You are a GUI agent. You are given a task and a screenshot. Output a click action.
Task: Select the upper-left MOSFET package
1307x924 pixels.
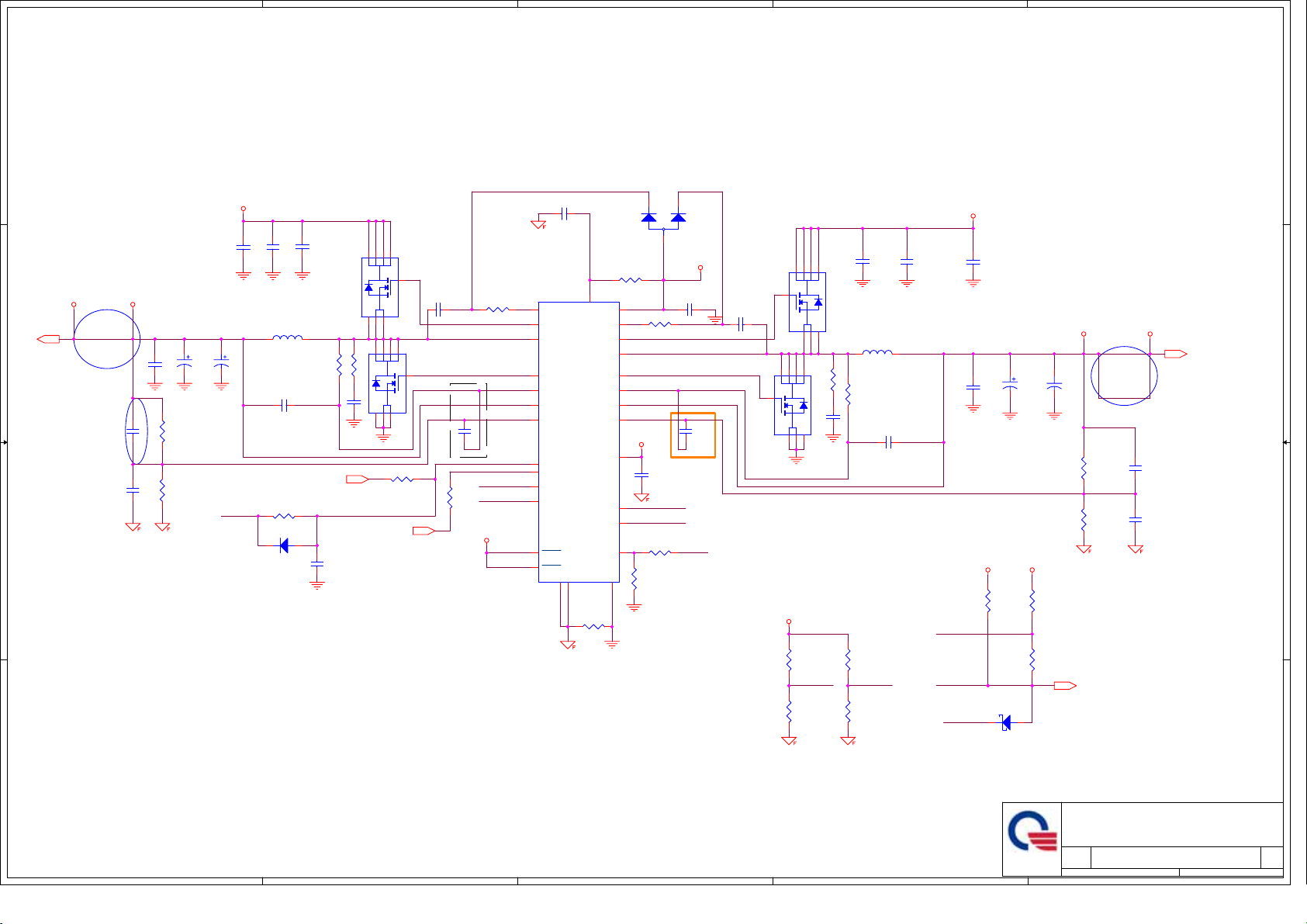tap(380, 287)
